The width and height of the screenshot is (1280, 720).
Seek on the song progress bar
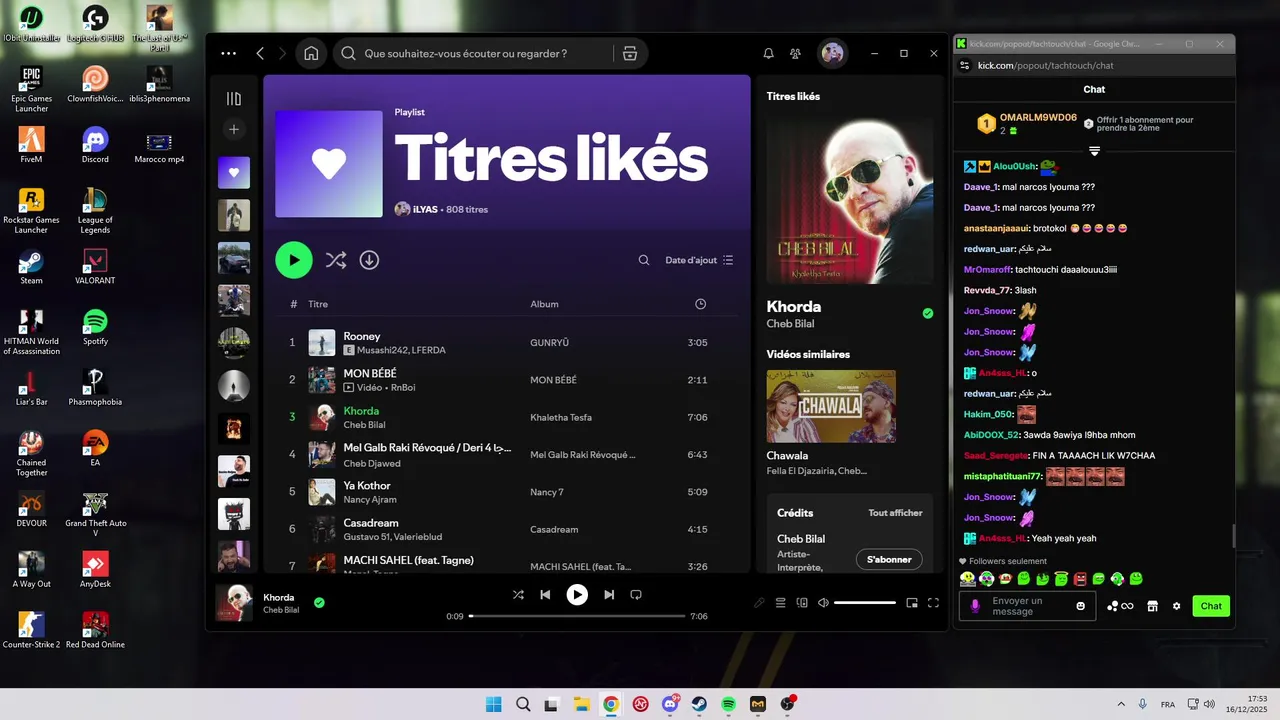(x=577, y=616)
